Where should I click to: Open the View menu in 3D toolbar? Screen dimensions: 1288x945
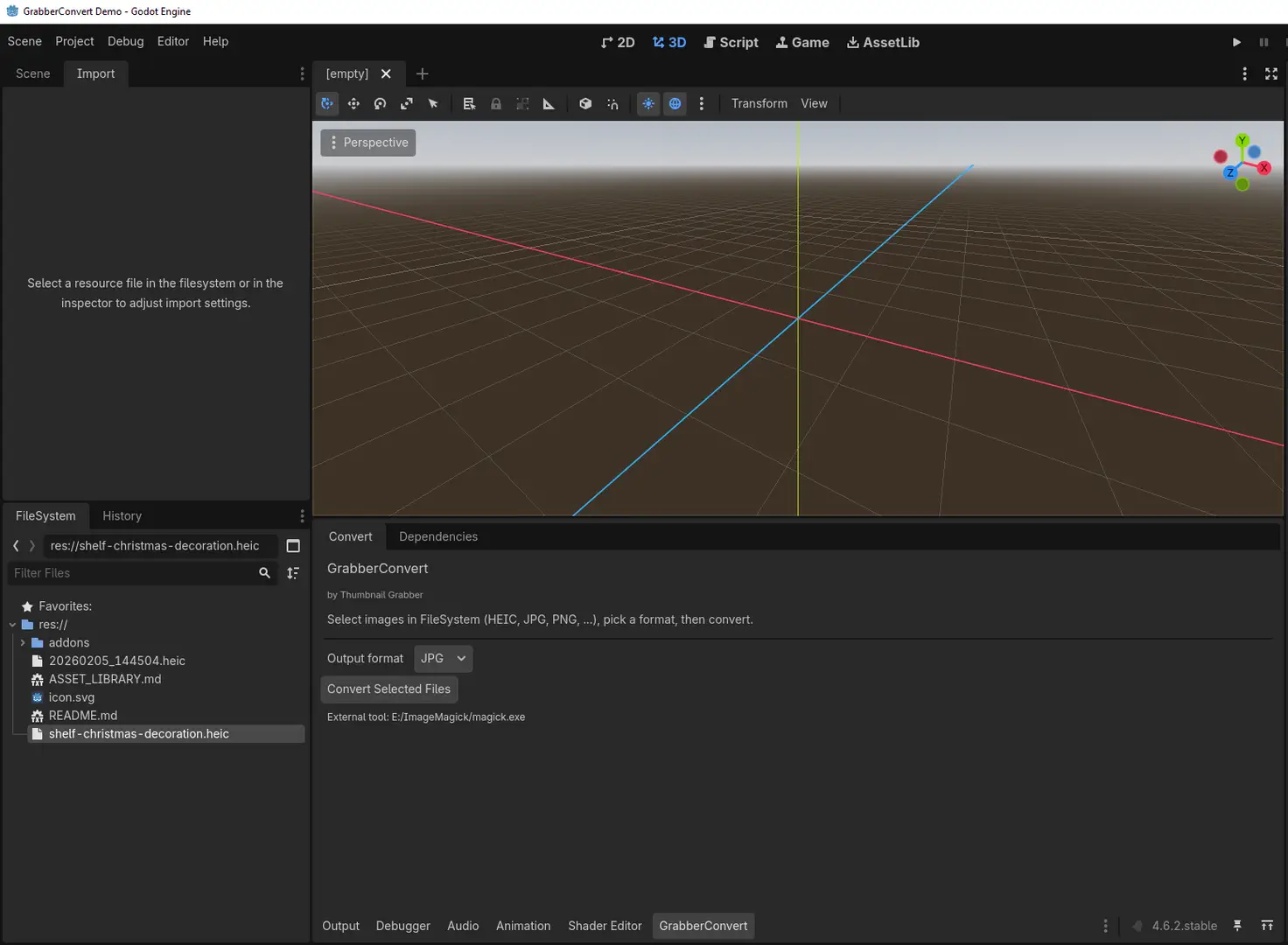[x=814, y=103]
